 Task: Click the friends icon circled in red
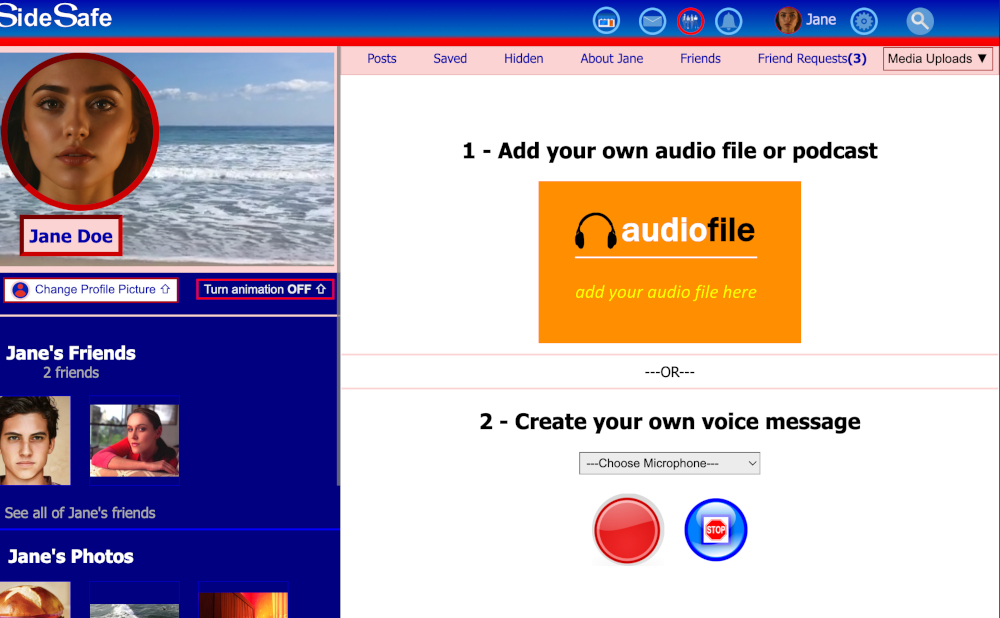[x=690, y=20]
